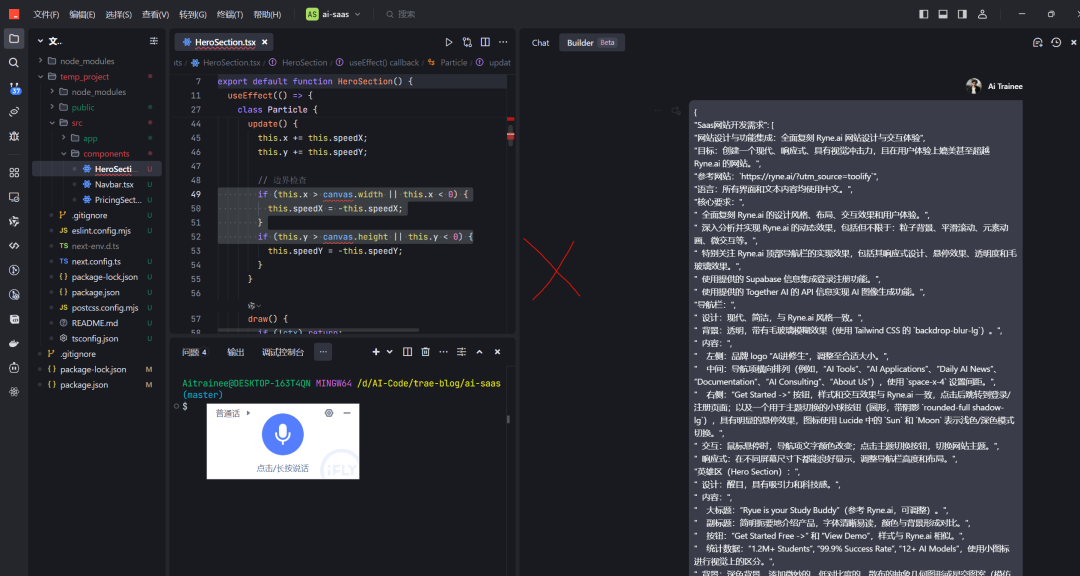Open Navbar.tsx in the file tree
1080x576 pixels.
pyautogui.click(x=114, y=184)
